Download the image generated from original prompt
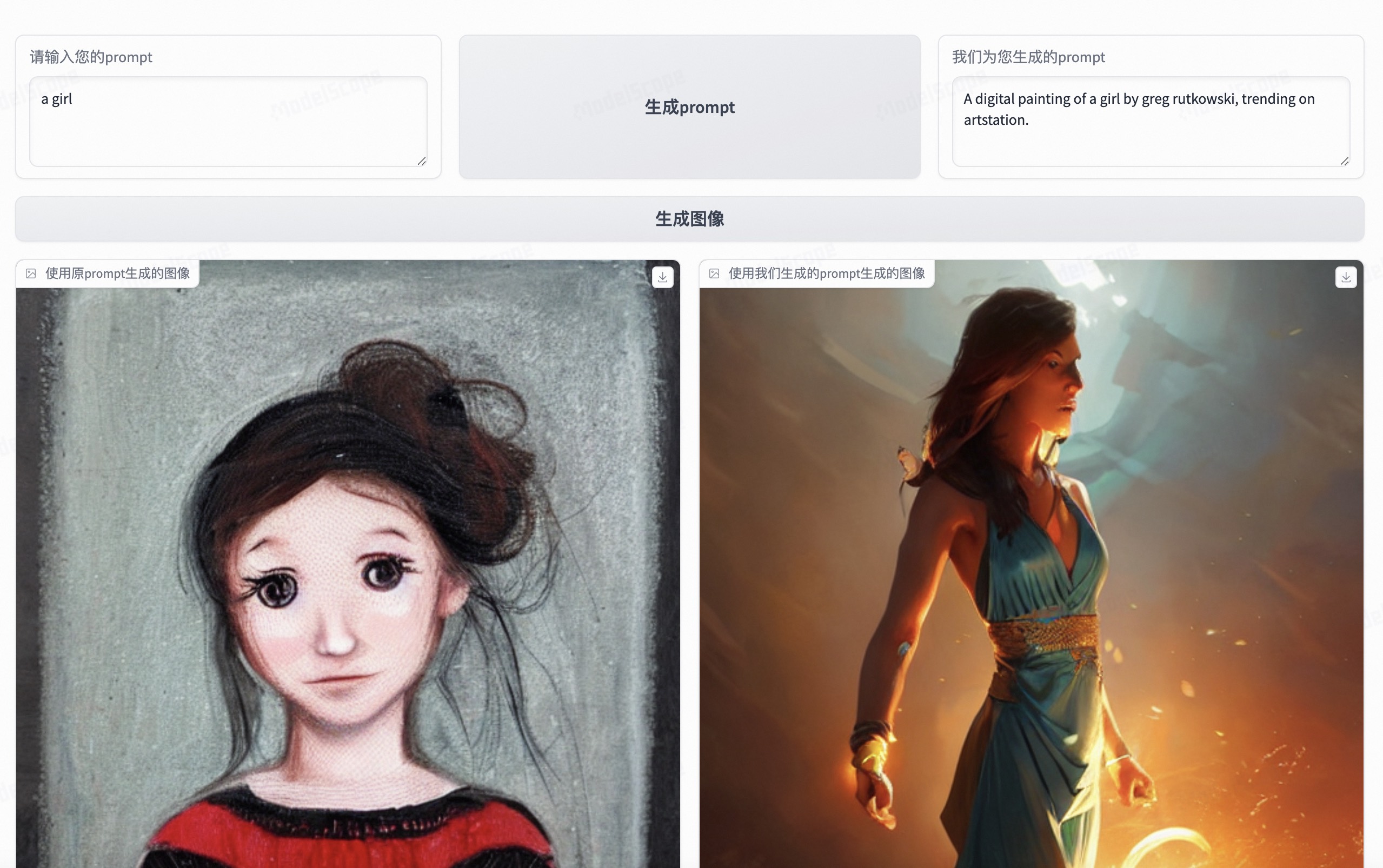Image resolution: width=1383 pixels, height=868 pixels. (x=662, y=277)
